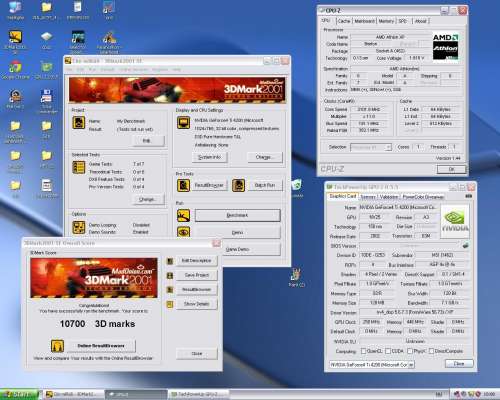The height and width of the screenshot is (400, 500).
Task: Click Change under Display and CPU Settings
Action: 265,157
